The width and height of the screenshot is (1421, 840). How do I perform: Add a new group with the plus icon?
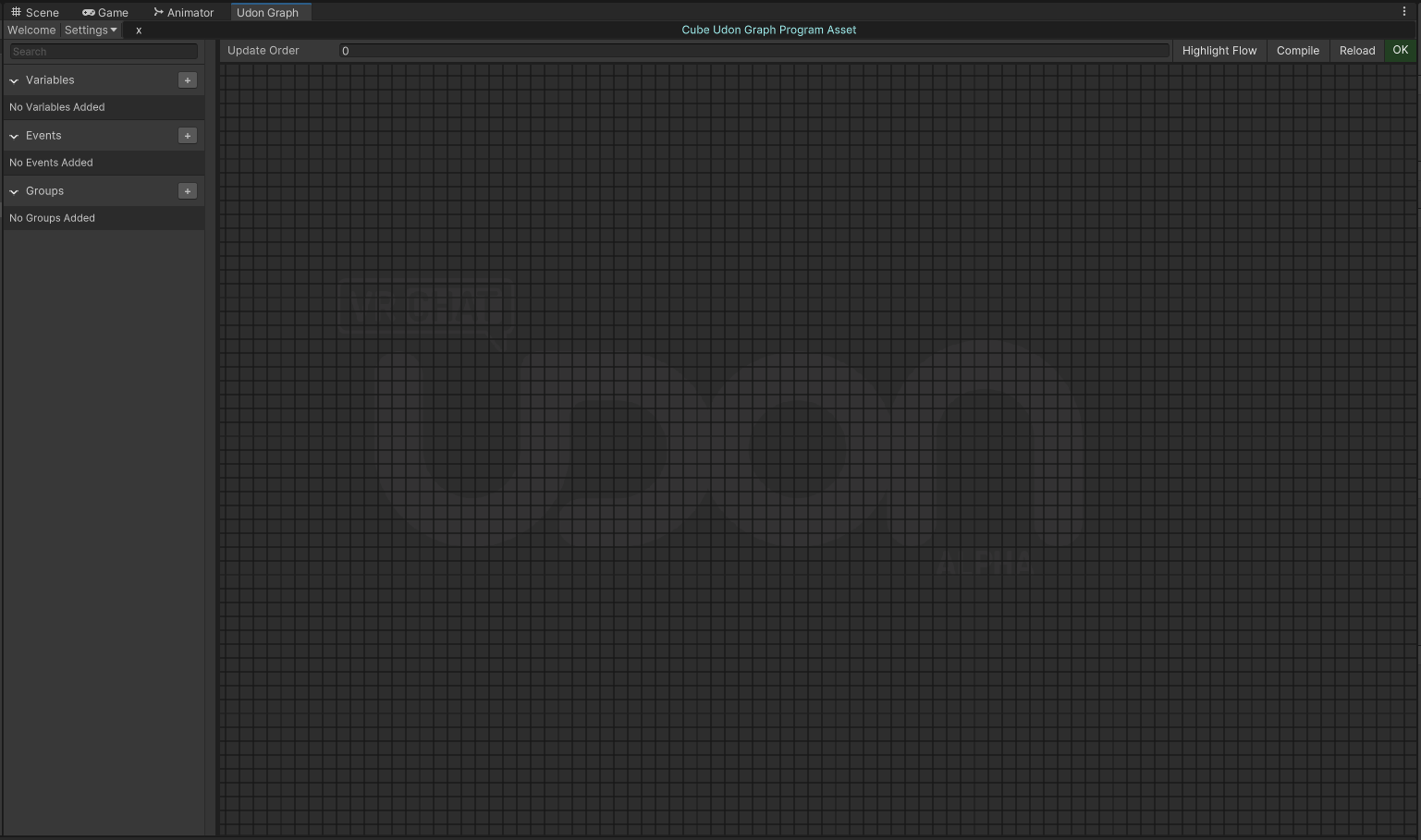click(x=187, y=190)
